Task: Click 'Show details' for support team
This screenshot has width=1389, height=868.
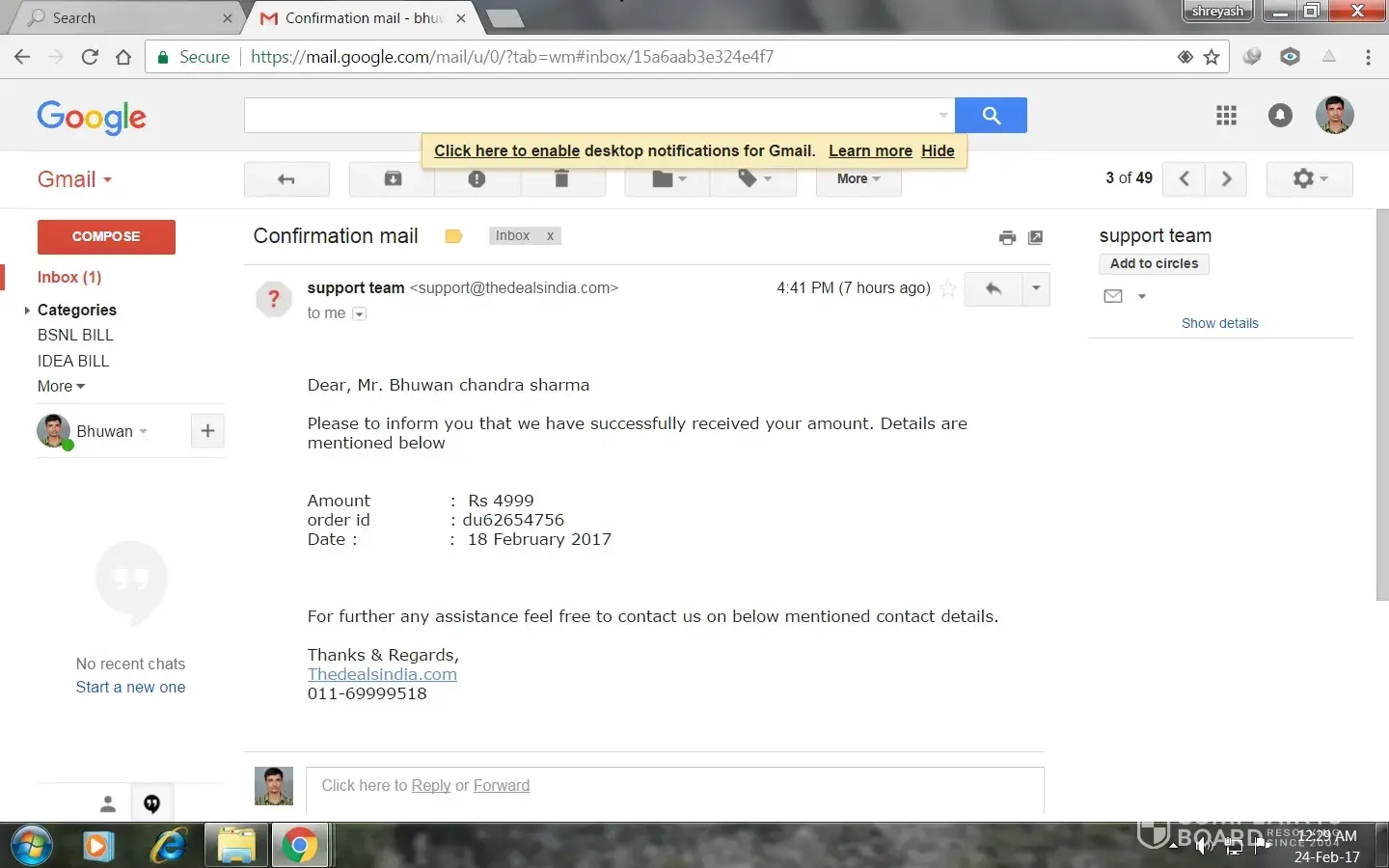Action: (1219, 324)
